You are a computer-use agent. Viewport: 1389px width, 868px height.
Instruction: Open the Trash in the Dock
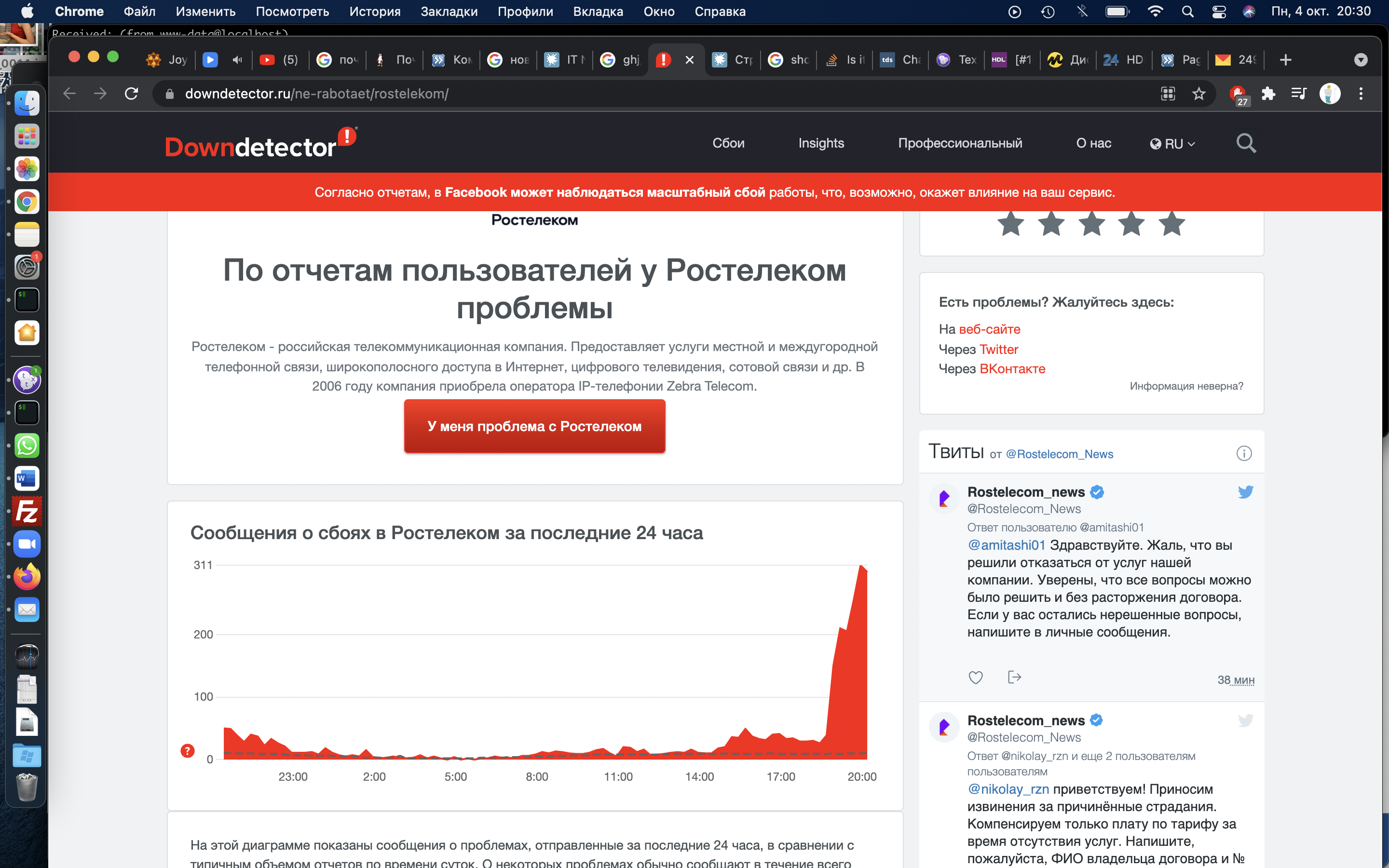(x=27, y=787)
